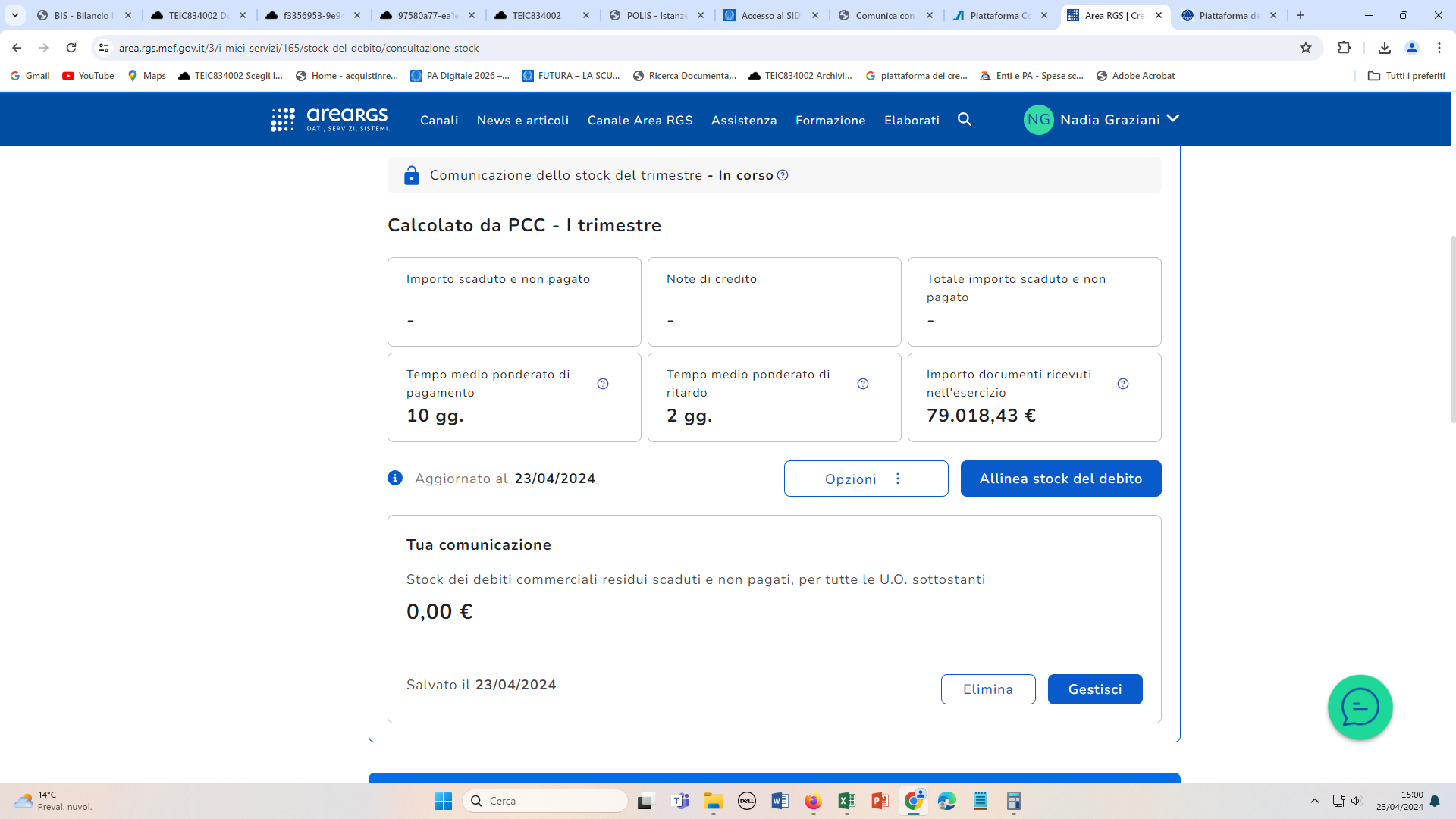Image resolution: width=1456 pixels, height=819 pixels.
Task: Open the green chat assistant bubble
Action: 1360,707
